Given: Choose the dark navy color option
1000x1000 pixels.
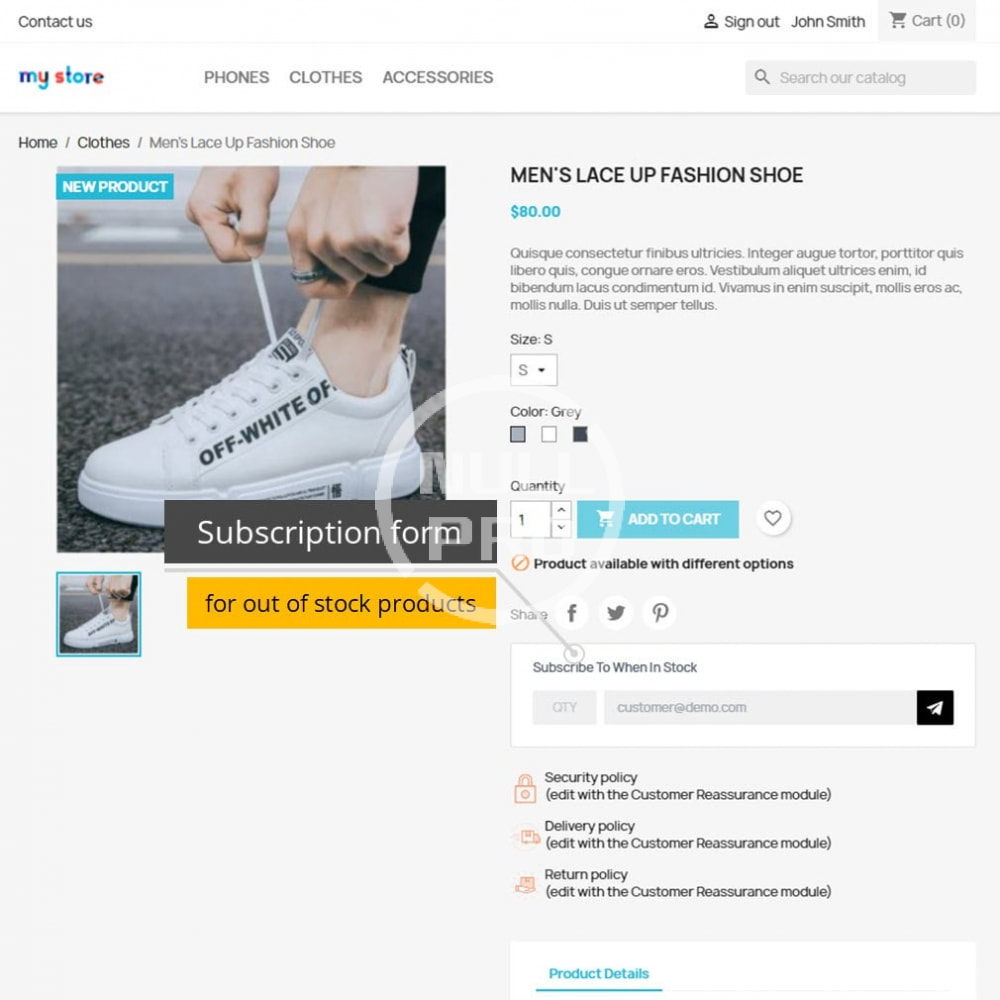Looking at the screenshot, I should click(x=580, y=434).
